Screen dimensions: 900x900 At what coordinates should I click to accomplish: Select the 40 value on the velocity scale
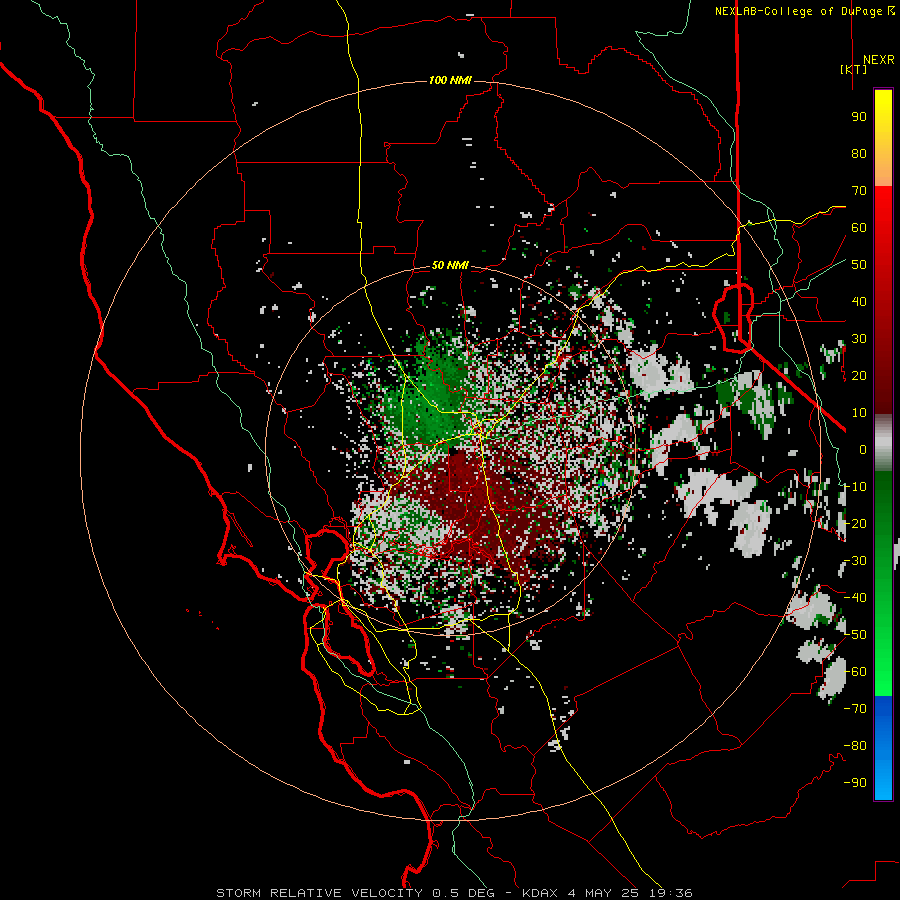(x=859, y=301)
